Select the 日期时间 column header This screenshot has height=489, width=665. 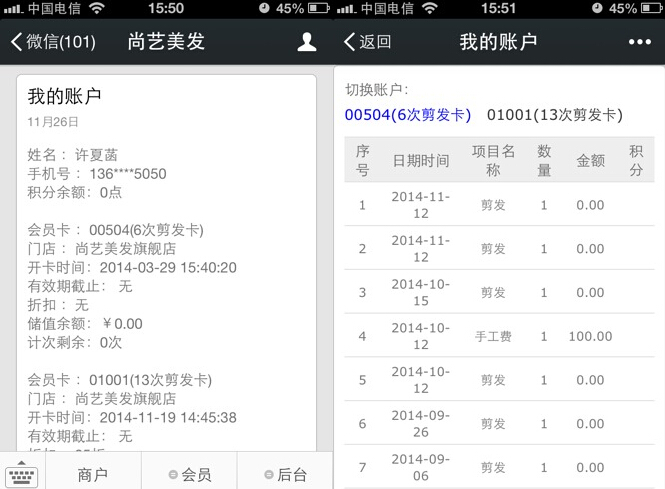tap(421, 160)
